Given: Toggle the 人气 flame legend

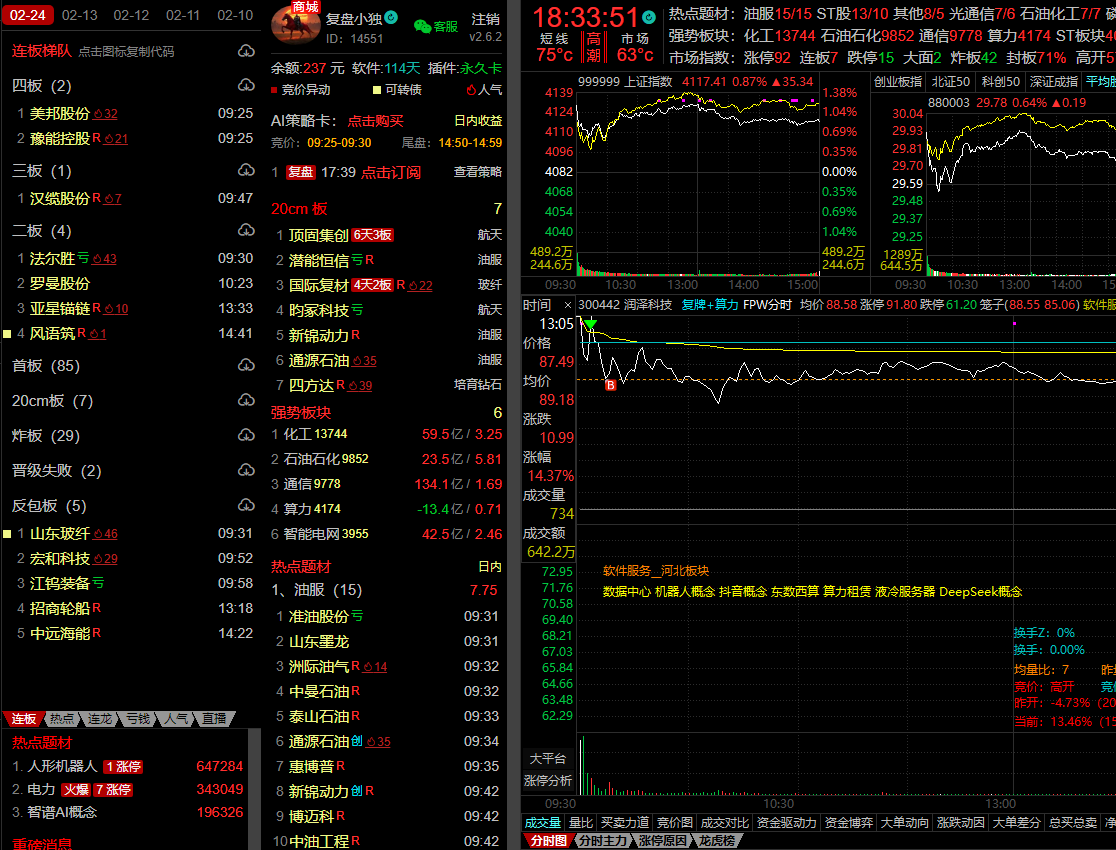Looking at the screenshot, I should (471, 90).
